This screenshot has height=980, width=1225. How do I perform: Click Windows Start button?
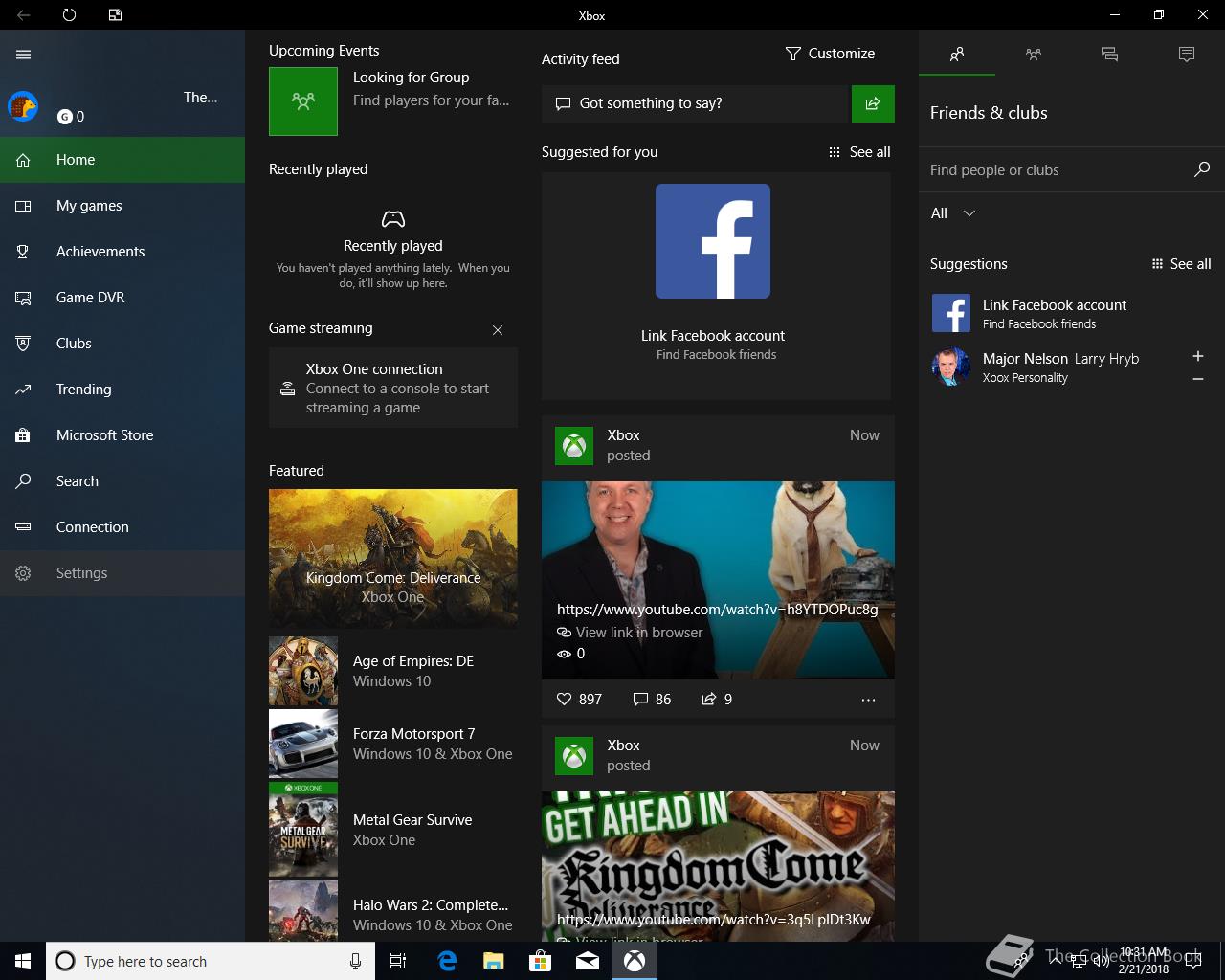(x=23, y=961)
